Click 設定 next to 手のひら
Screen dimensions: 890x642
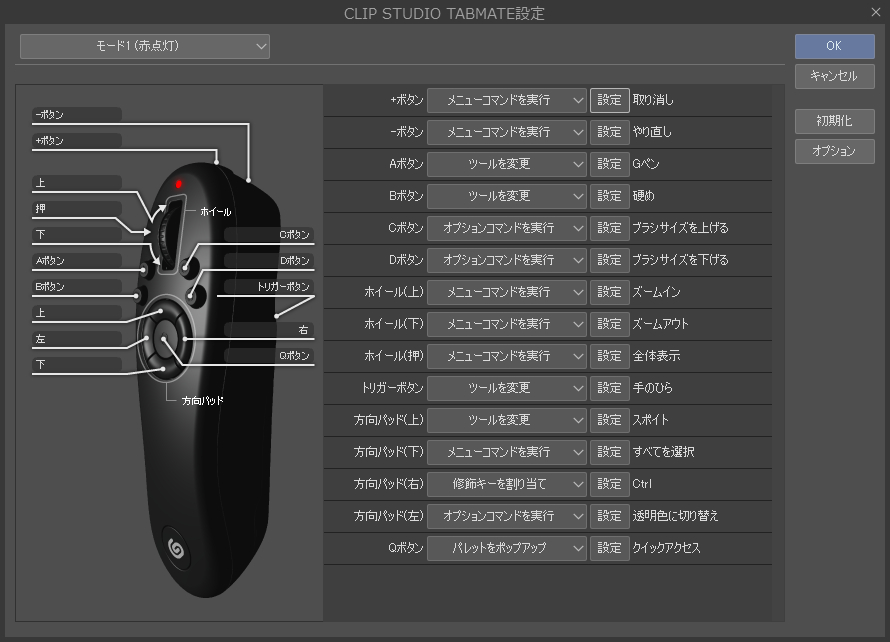point(610,388)
